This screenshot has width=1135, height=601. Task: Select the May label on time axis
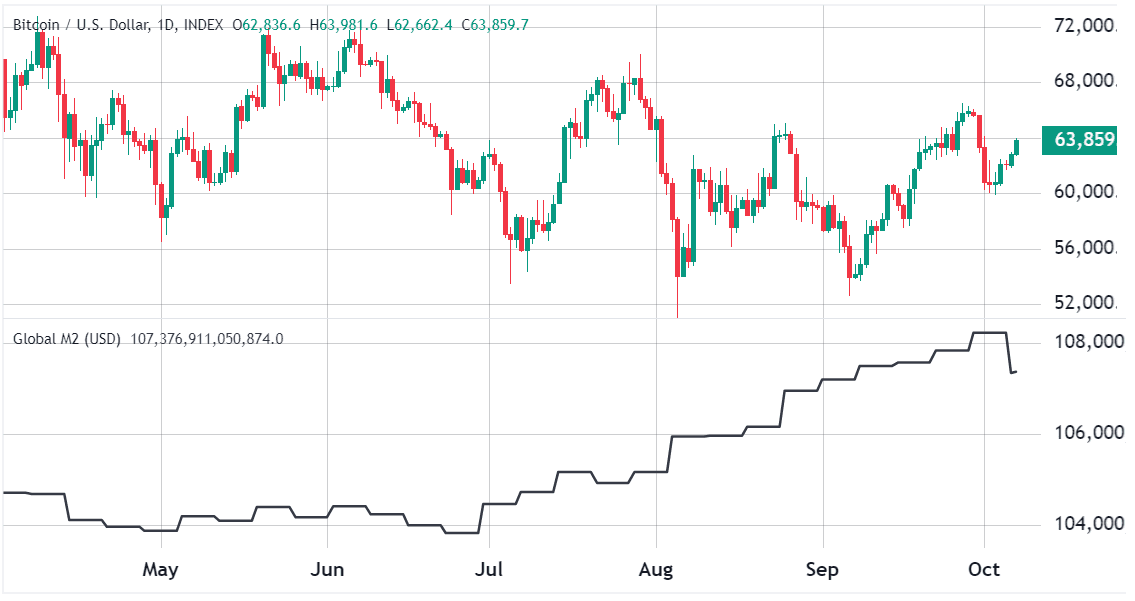160,569
